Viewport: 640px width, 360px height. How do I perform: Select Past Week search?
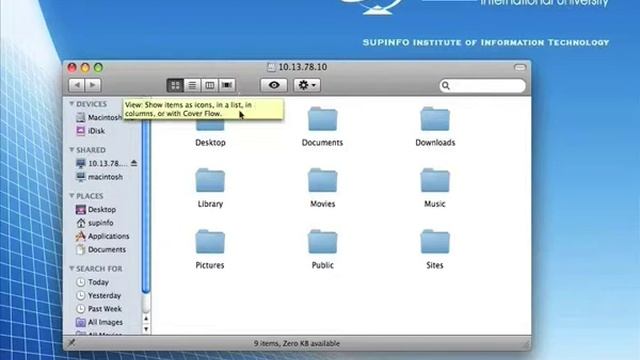[x=99, y=309]
